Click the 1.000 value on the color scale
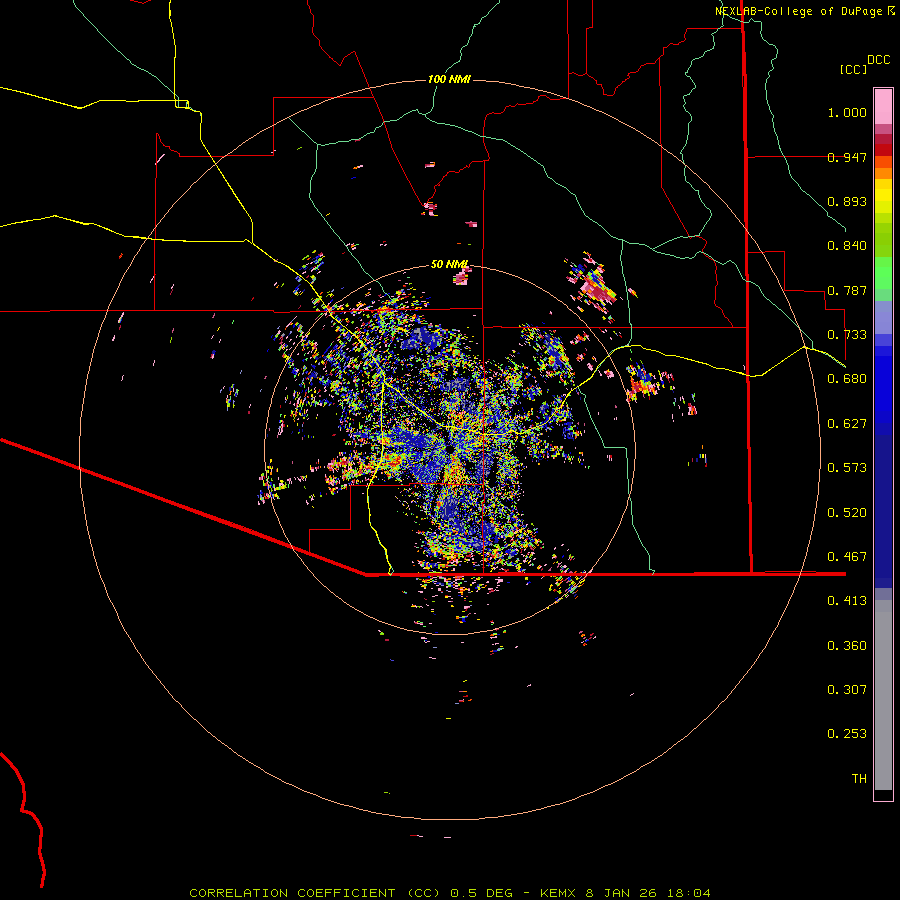The width and height of the screenshot is (900, 900). point(847,112)
